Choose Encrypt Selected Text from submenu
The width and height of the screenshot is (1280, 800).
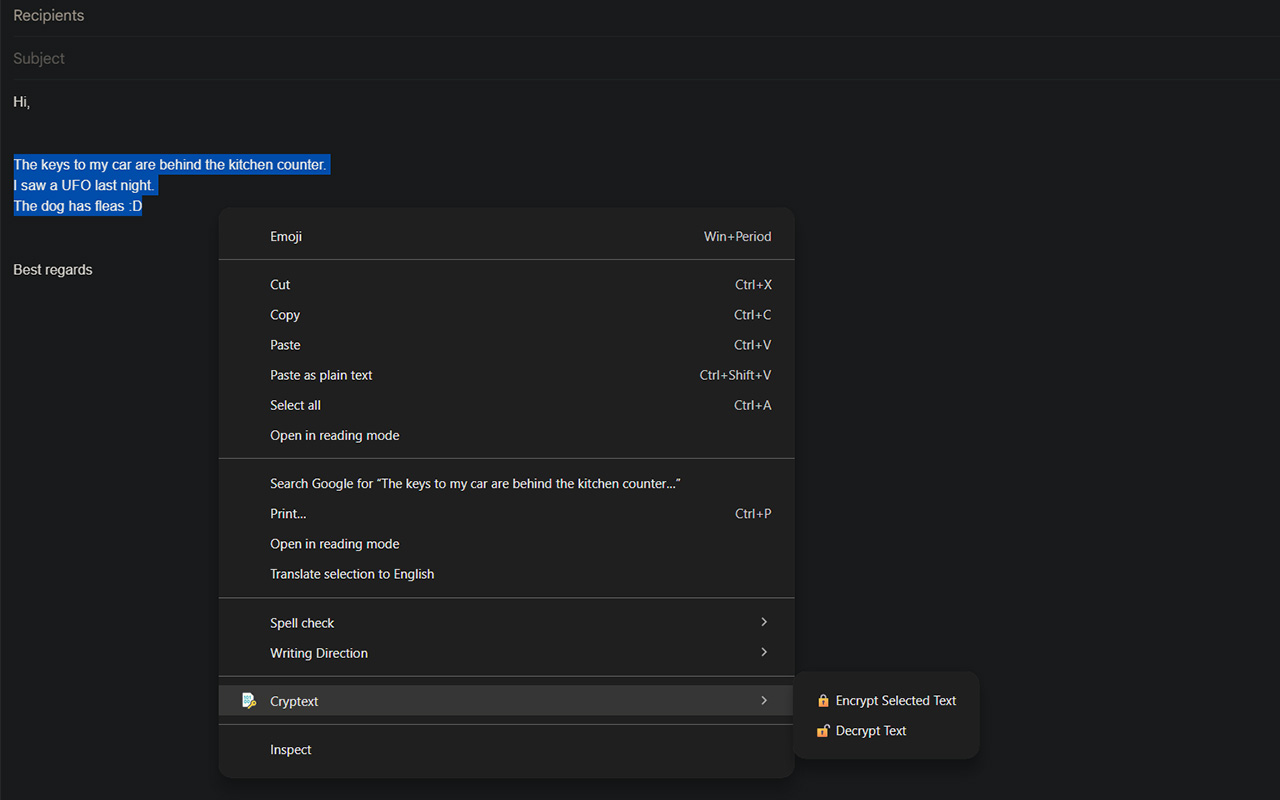click(x=886, y=701)
